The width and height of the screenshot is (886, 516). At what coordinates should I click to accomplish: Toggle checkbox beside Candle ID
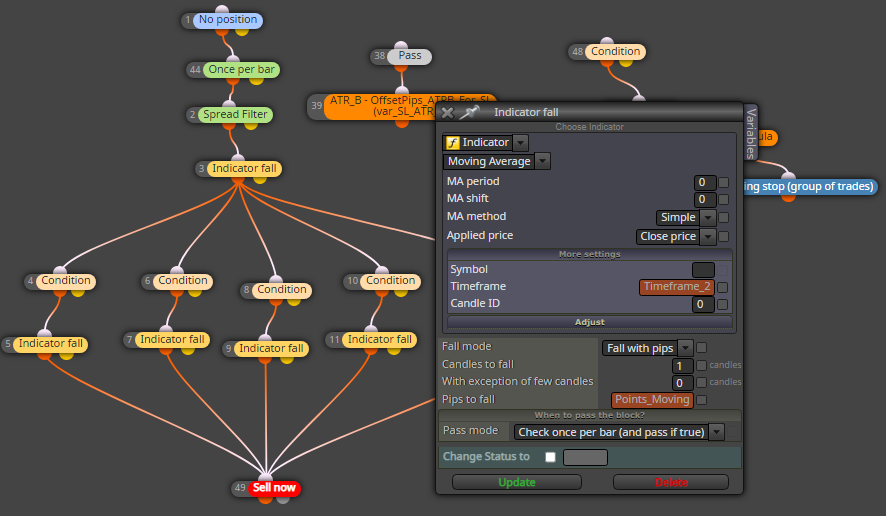click(x=722, y=305)
